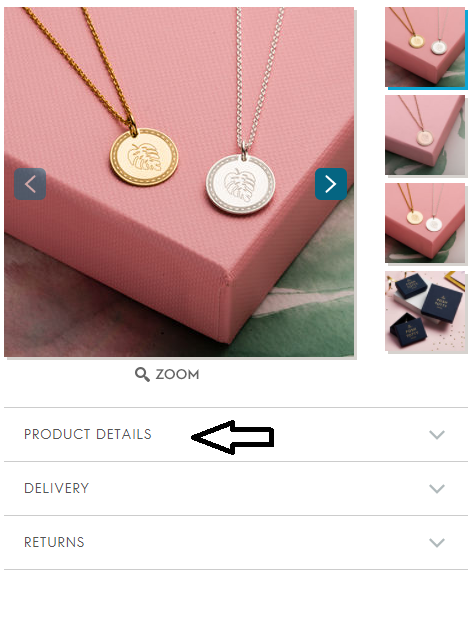Click the magnifying glass zoom icon
The image size is (473, 639).
142,374
